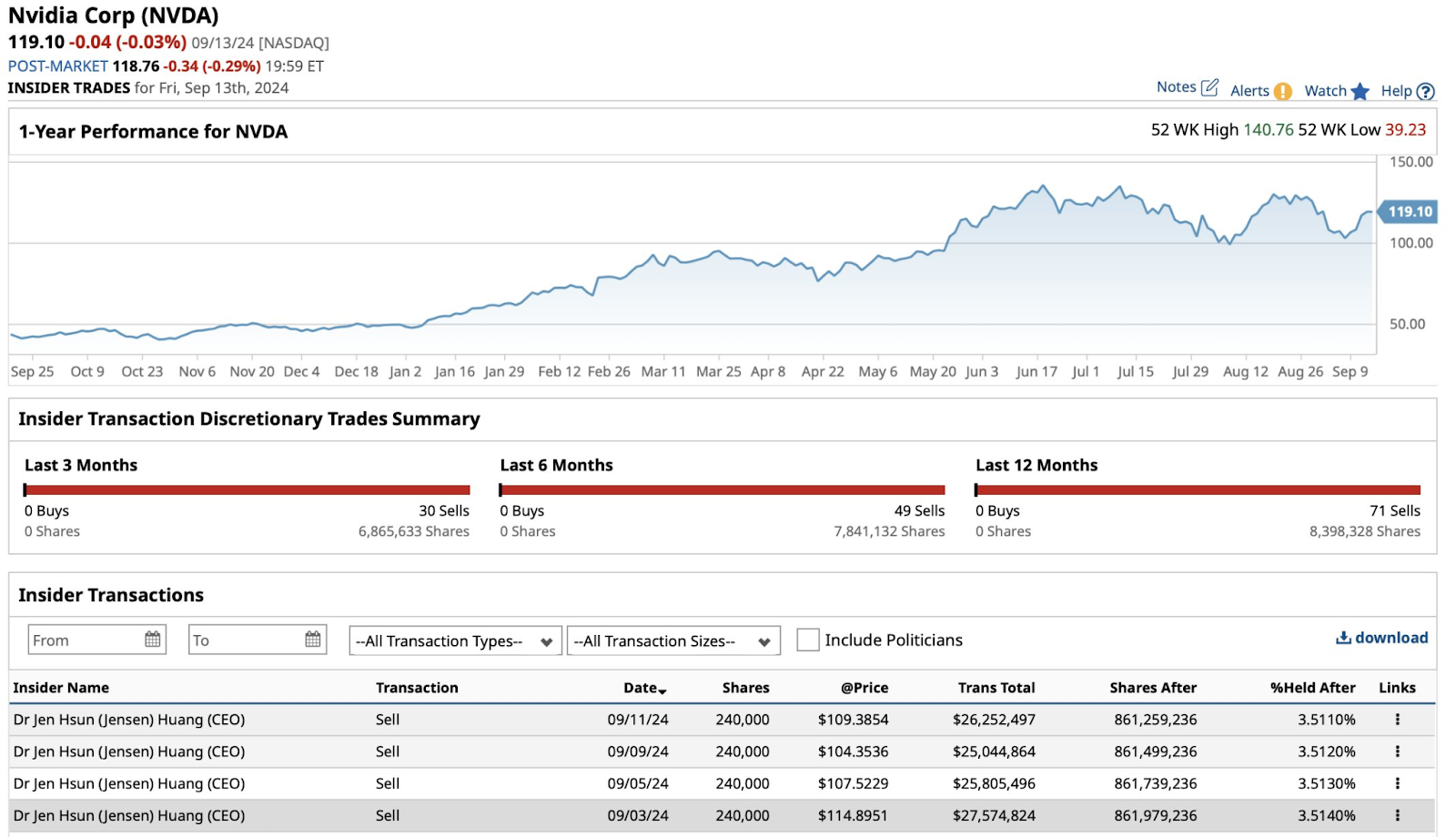Click Jensen Huang name in 09/11/24 row
This screenshot has height=837, width=1456.
coord(129,720)
